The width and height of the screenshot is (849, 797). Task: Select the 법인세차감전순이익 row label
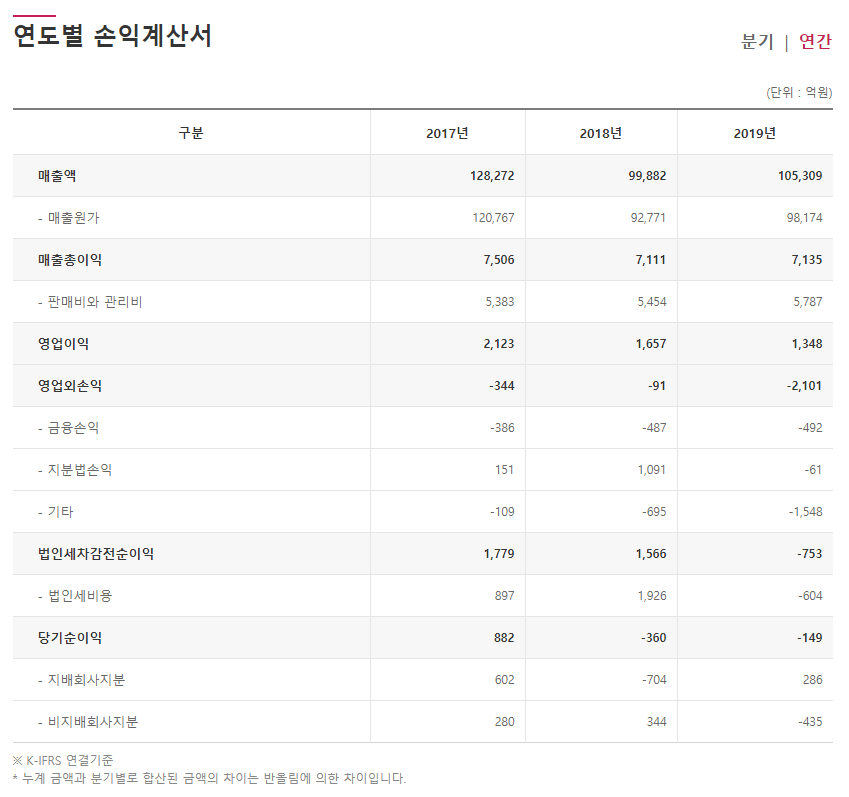[x=96, y=554]
